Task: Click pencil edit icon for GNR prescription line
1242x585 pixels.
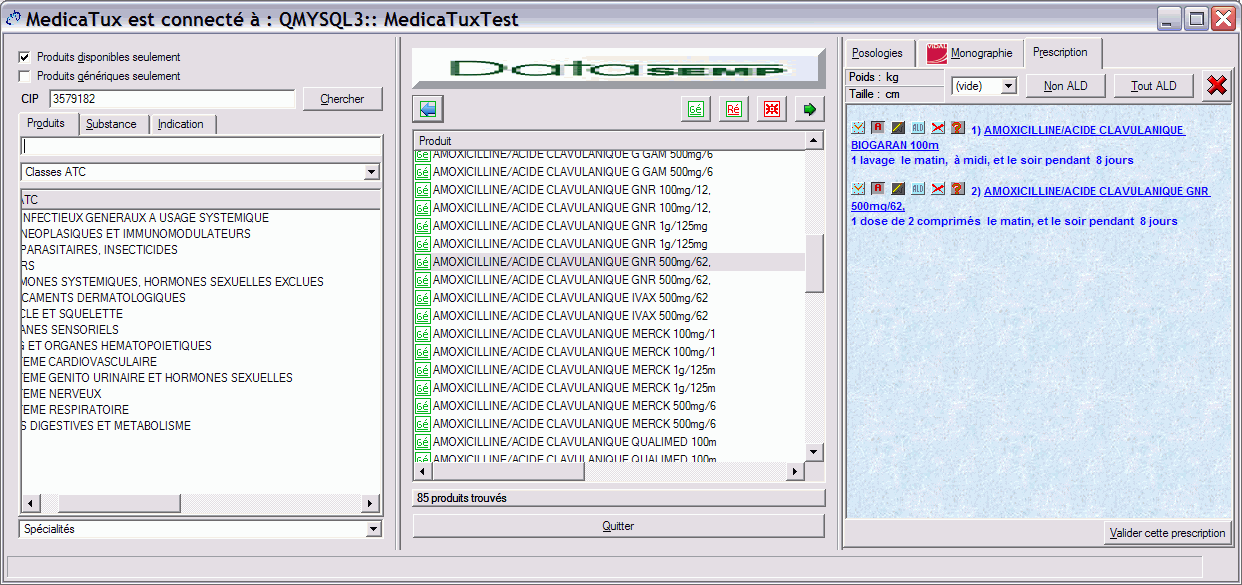Action: (x=898, y=189)
